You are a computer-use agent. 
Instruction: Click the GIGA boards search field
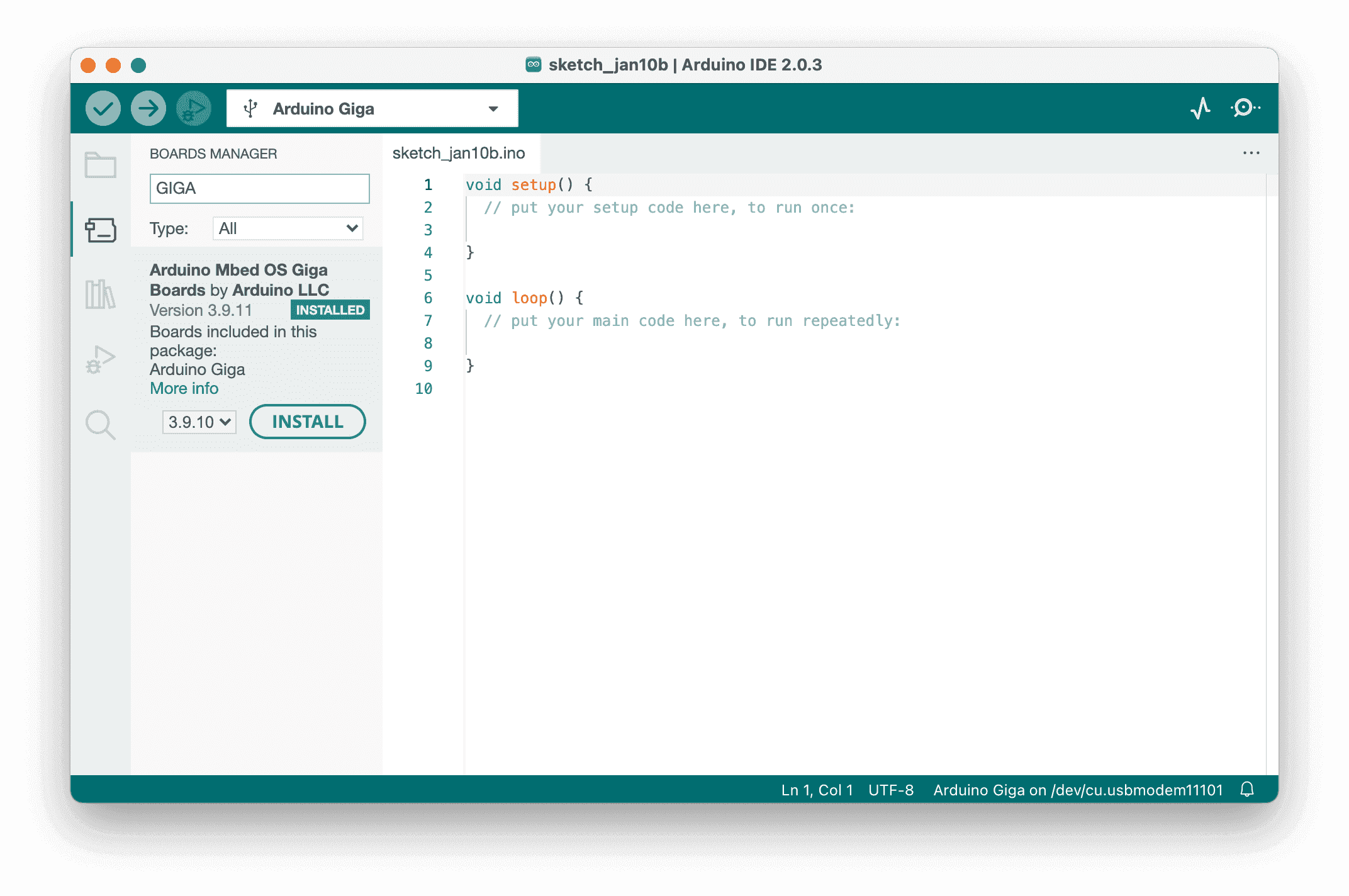point(259,189)
